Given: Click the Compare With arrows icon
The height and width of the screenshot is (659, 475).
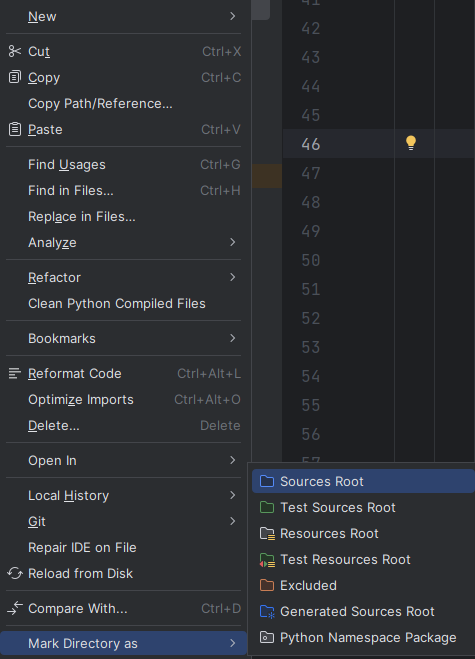Looking at the screenshot, I should point(15,608).
